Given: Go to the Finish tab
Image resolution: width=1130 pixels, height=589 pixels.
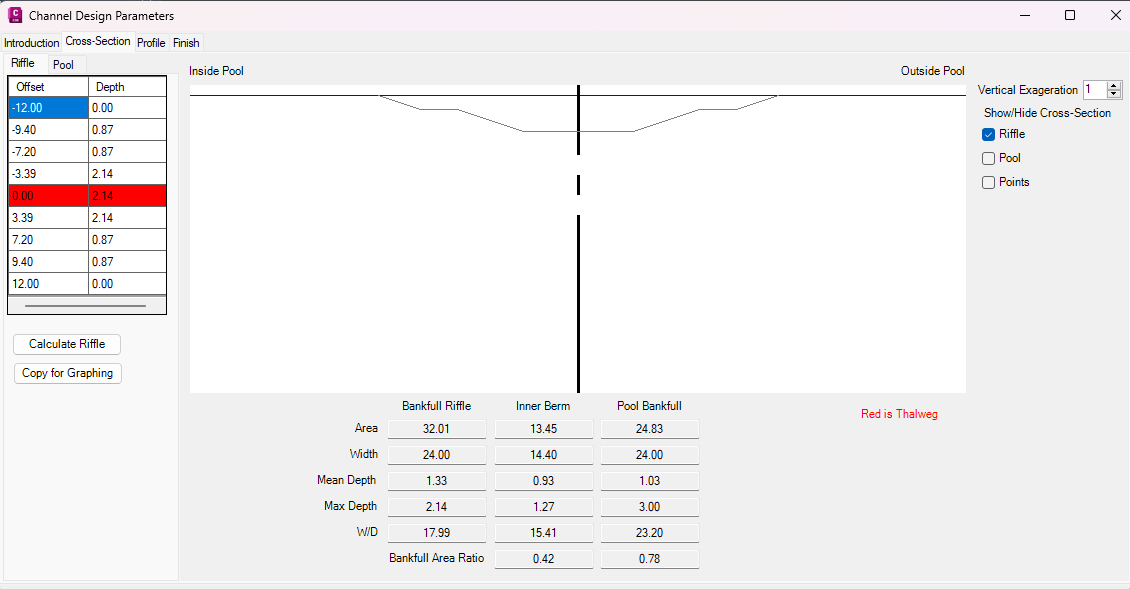Looking at the screenshot, I should click(x=186, y=43).
